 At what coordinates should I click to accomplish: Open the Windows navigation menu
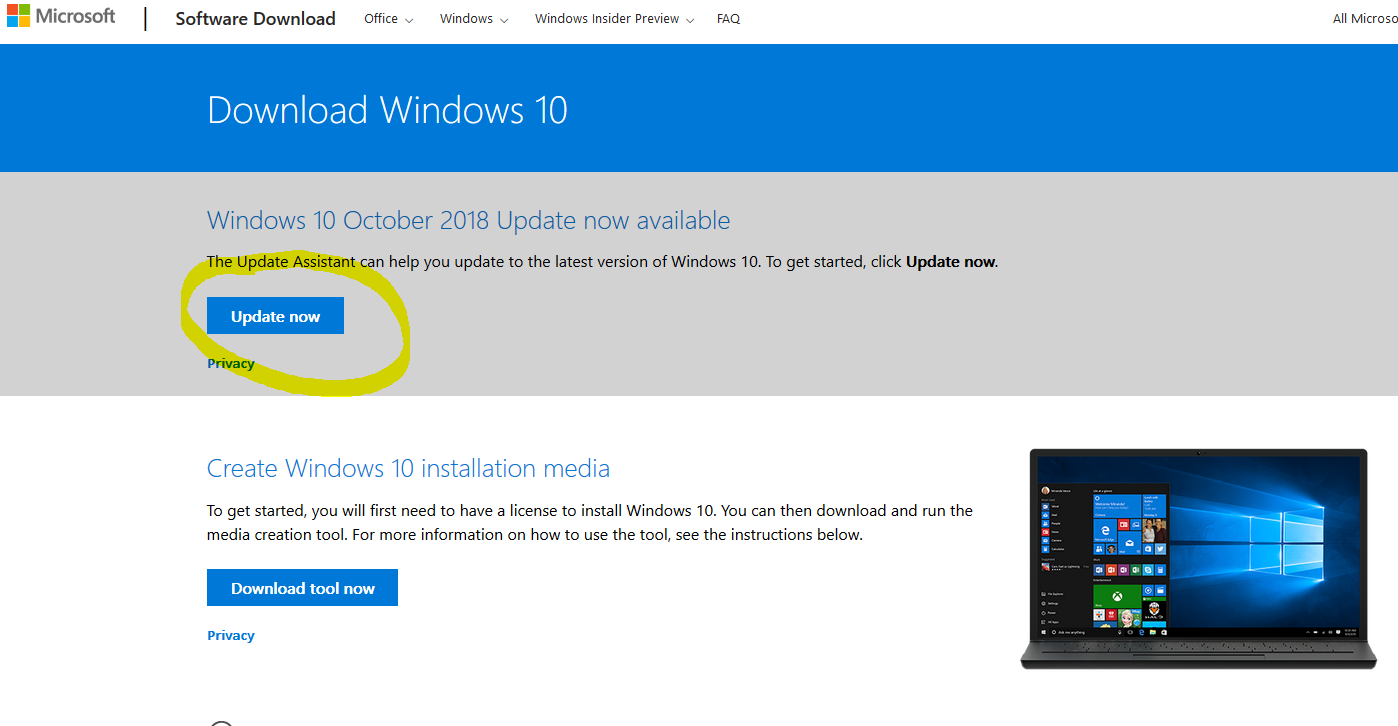coord(465,18)
